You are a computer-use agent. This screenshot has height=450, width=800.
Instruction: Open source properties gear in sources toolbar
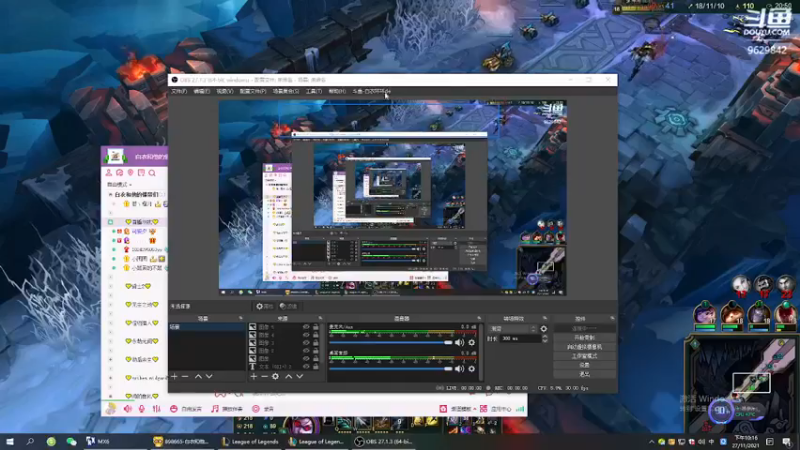pos(276,377)
